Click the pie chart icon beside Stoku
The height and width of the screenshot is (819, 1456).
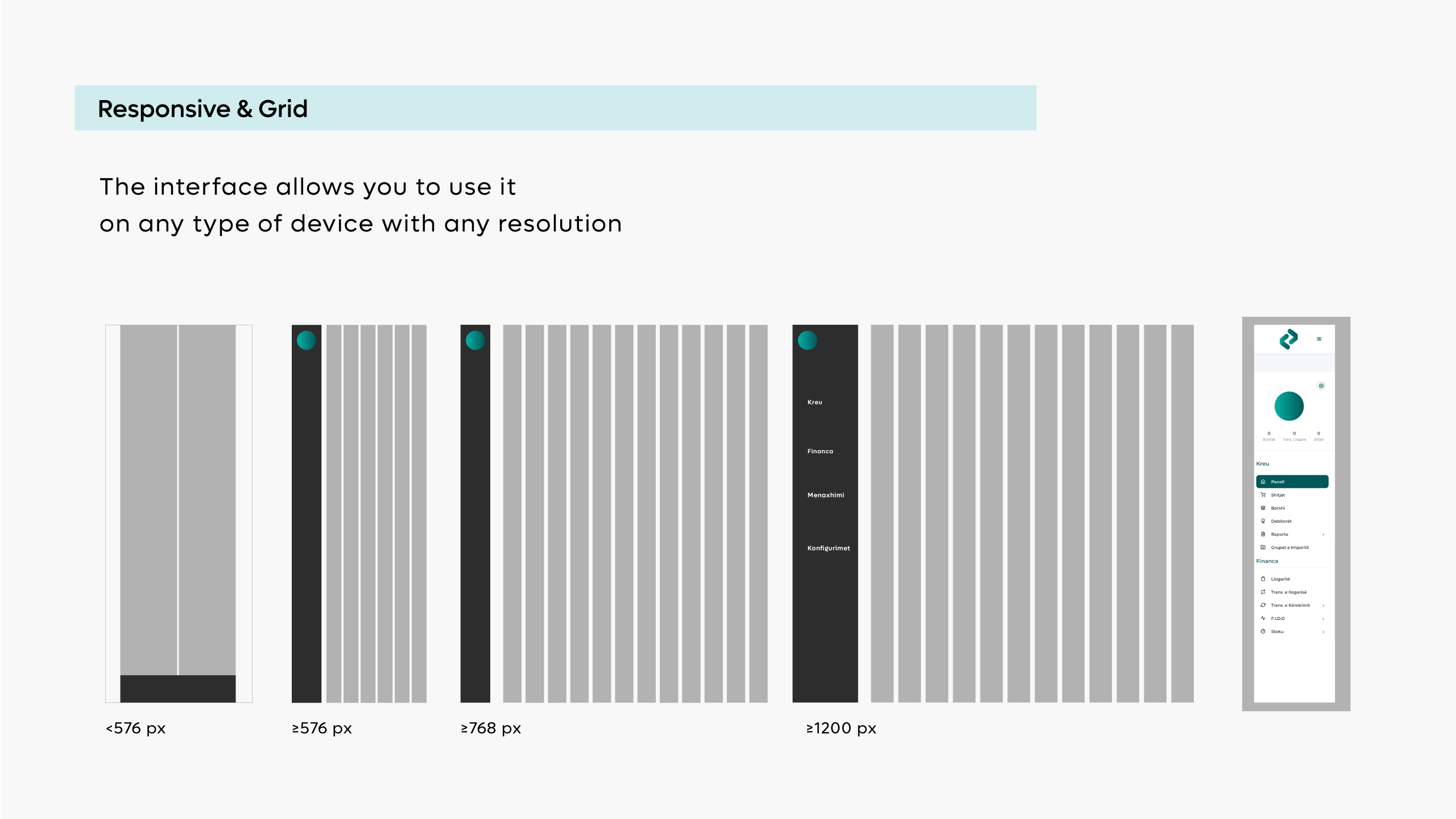click(x=1263, y=631)
